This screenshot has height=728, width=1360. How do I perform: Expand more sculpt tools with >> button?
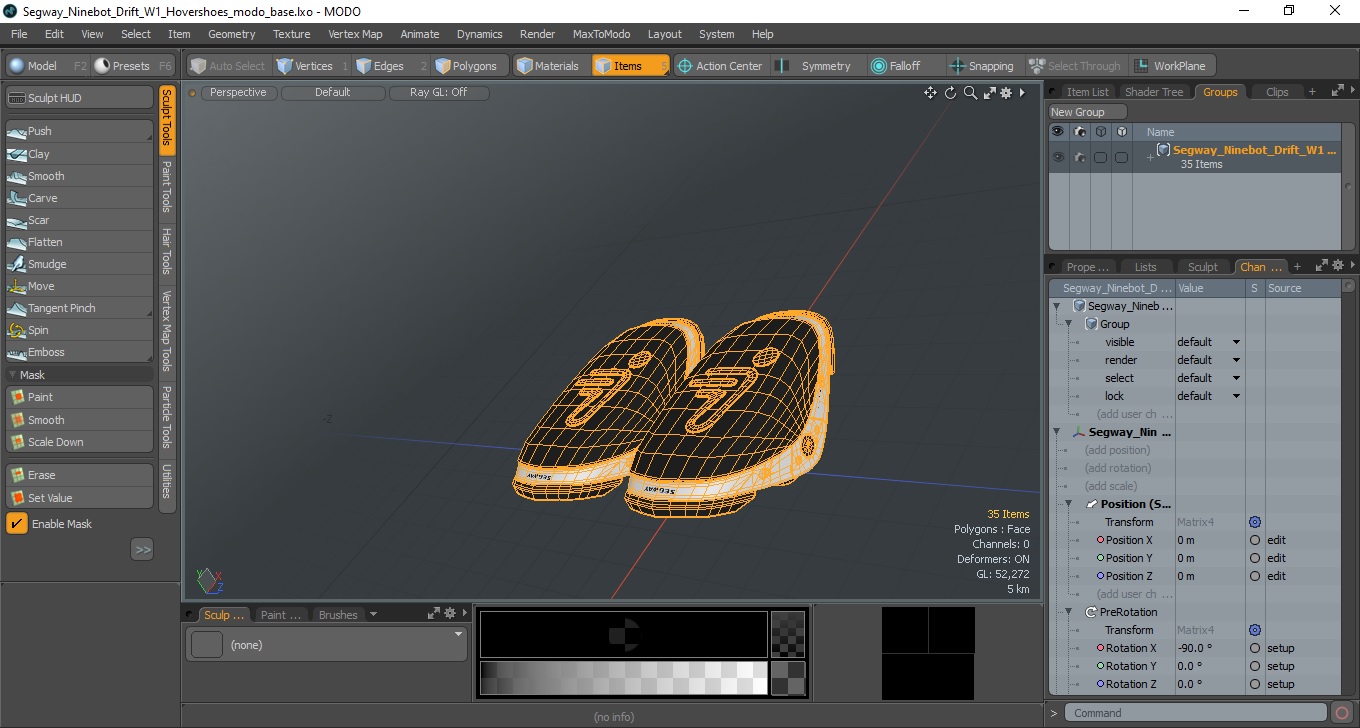point(142,549)
